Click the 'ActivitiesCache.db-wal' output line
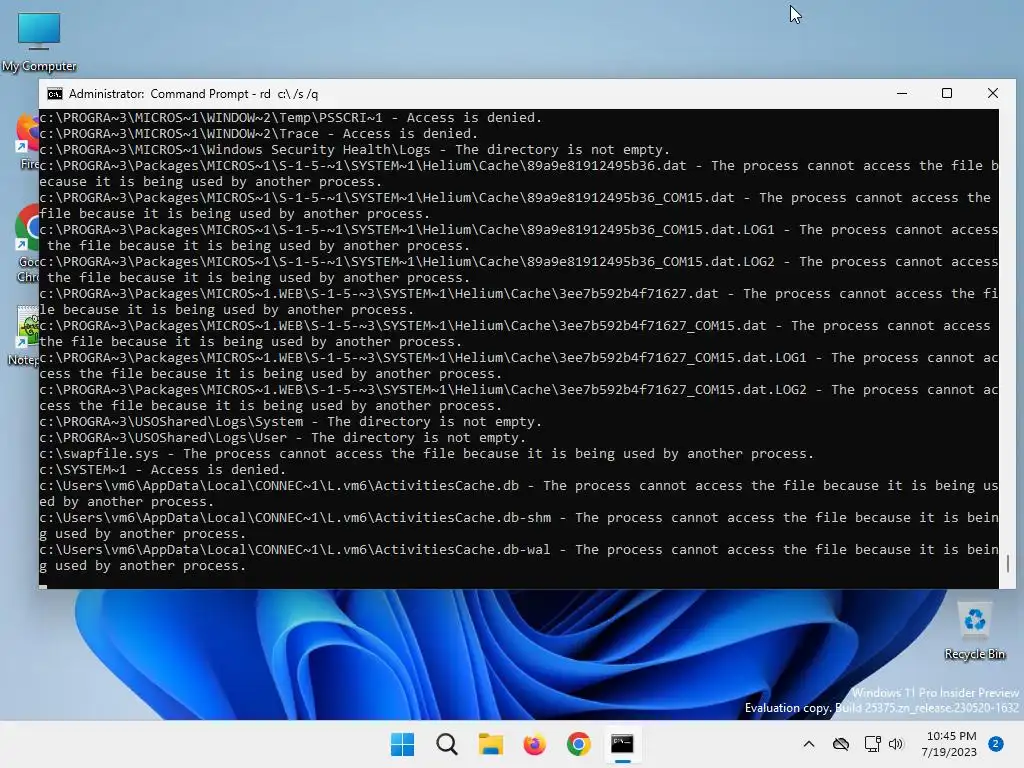 (519, 558)
